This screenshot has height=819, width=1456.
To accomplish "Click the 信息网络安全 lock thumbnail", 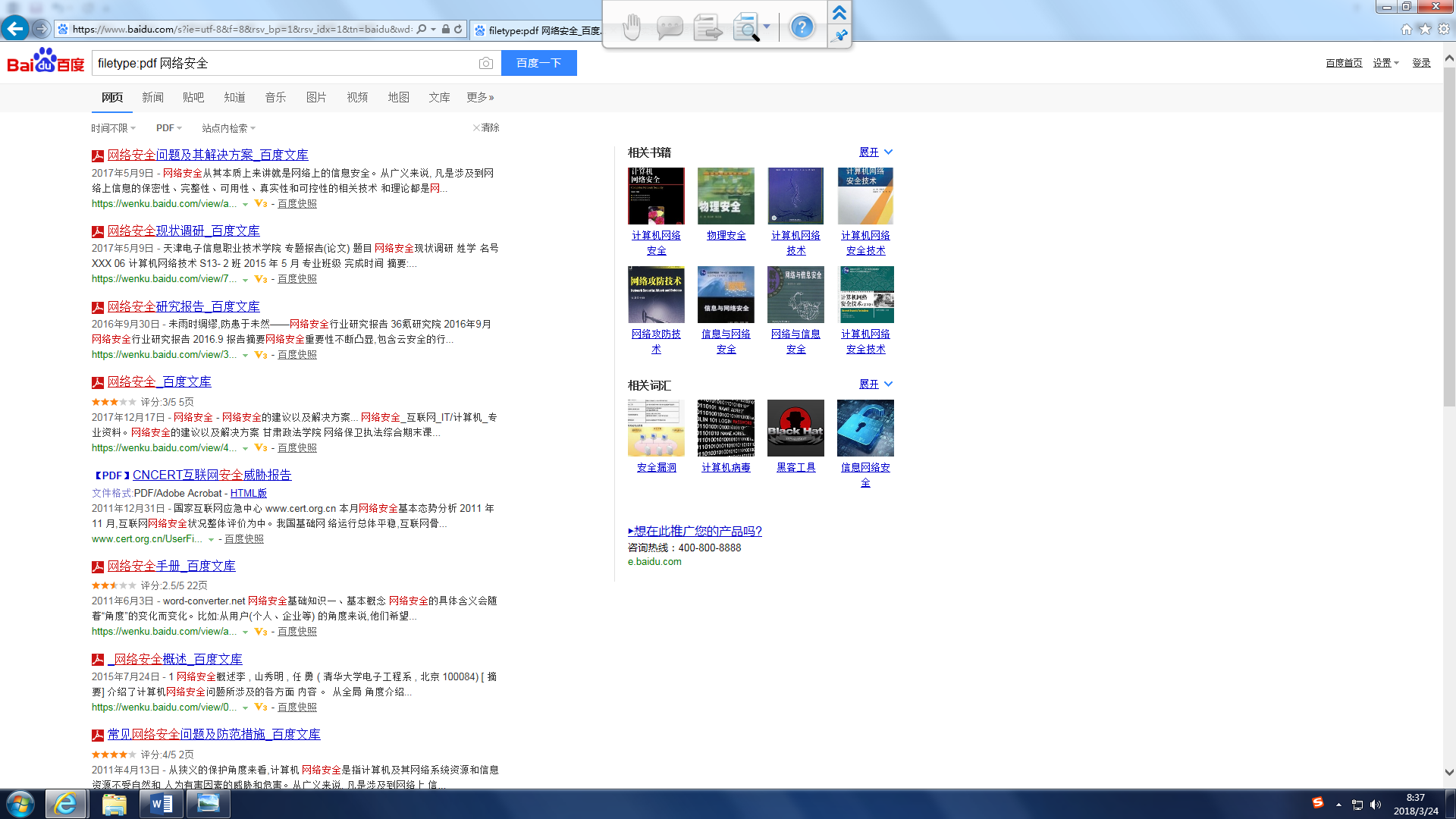I will click(865, 428).
